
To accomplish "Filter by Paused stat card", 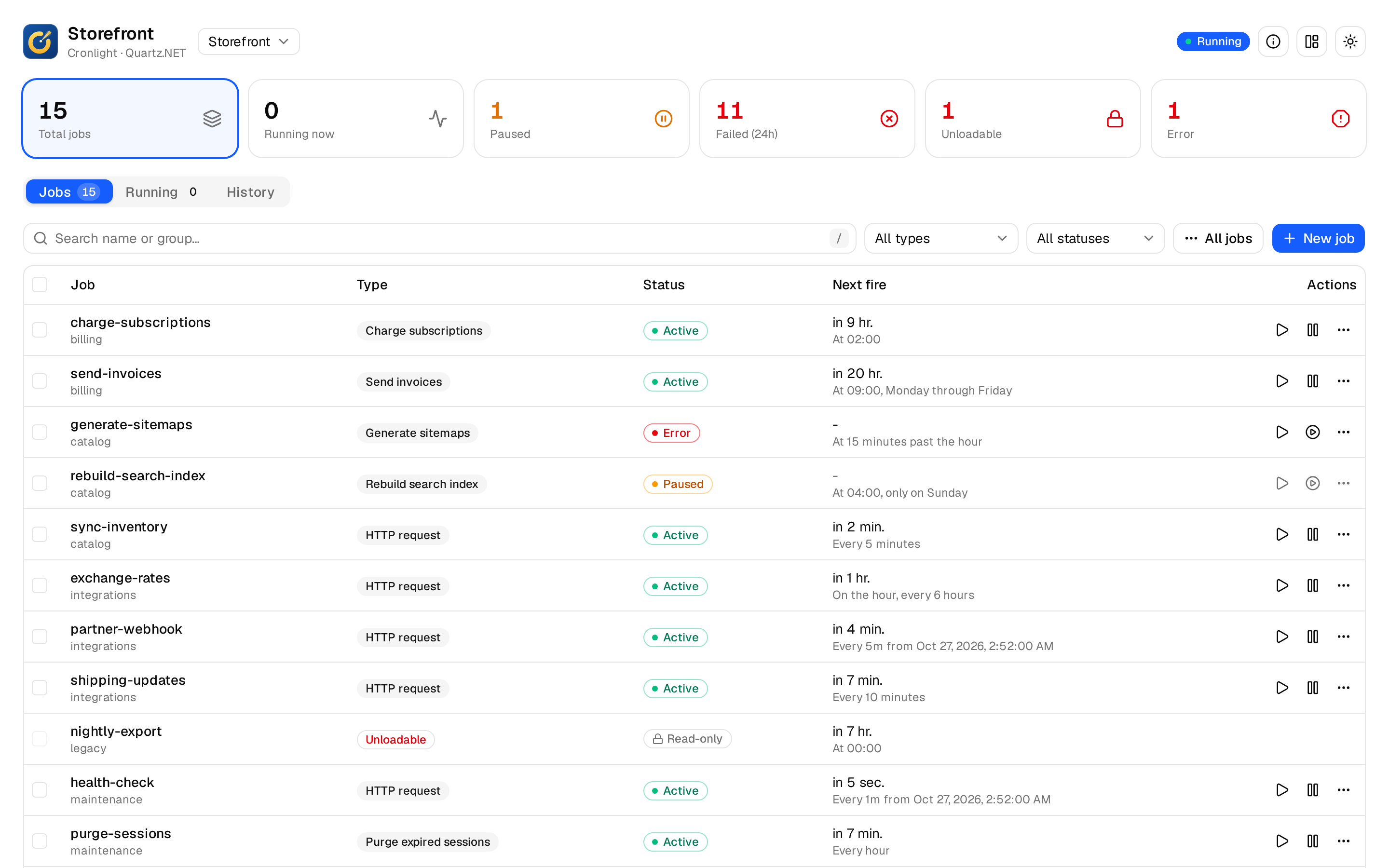I will [x=581, y=119].
